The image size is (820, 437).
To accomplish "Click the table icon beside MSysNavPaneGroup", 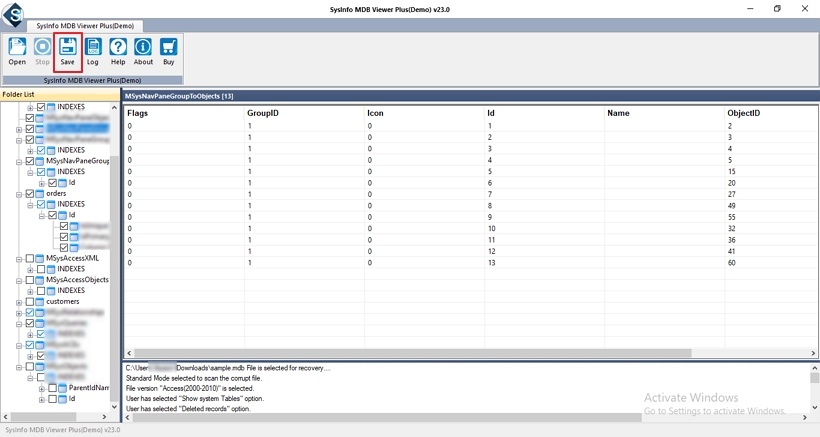I will pos(40,161).
